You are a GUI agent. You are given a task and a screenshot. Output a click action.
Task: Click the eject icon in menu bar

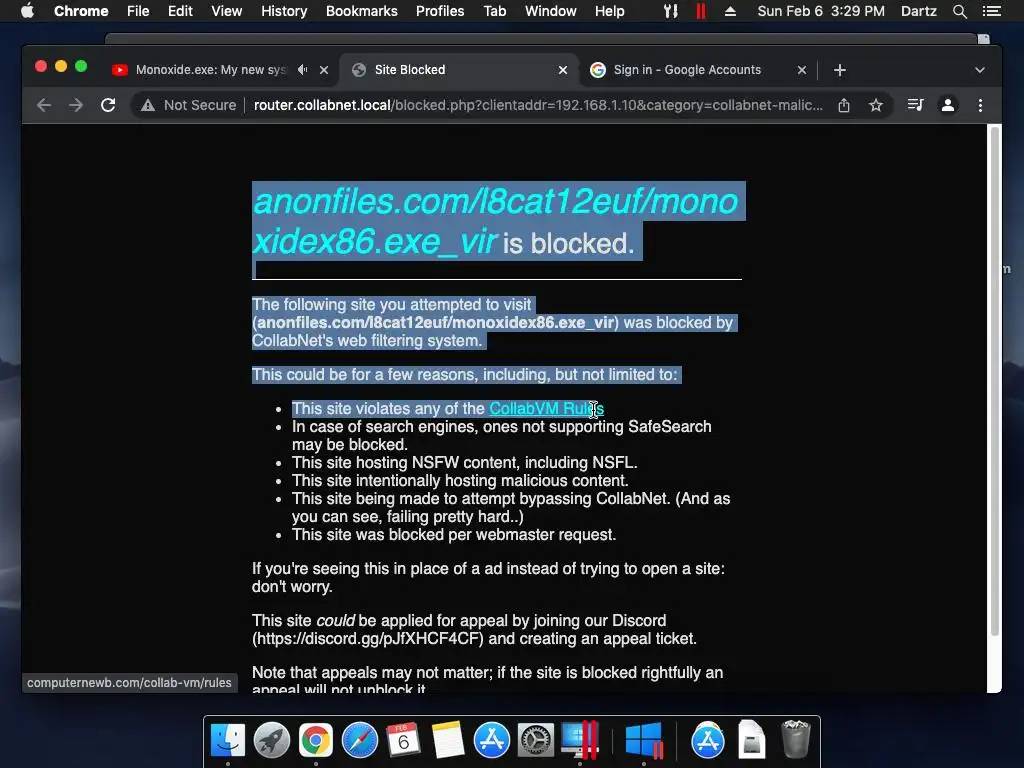coord(730,11)
